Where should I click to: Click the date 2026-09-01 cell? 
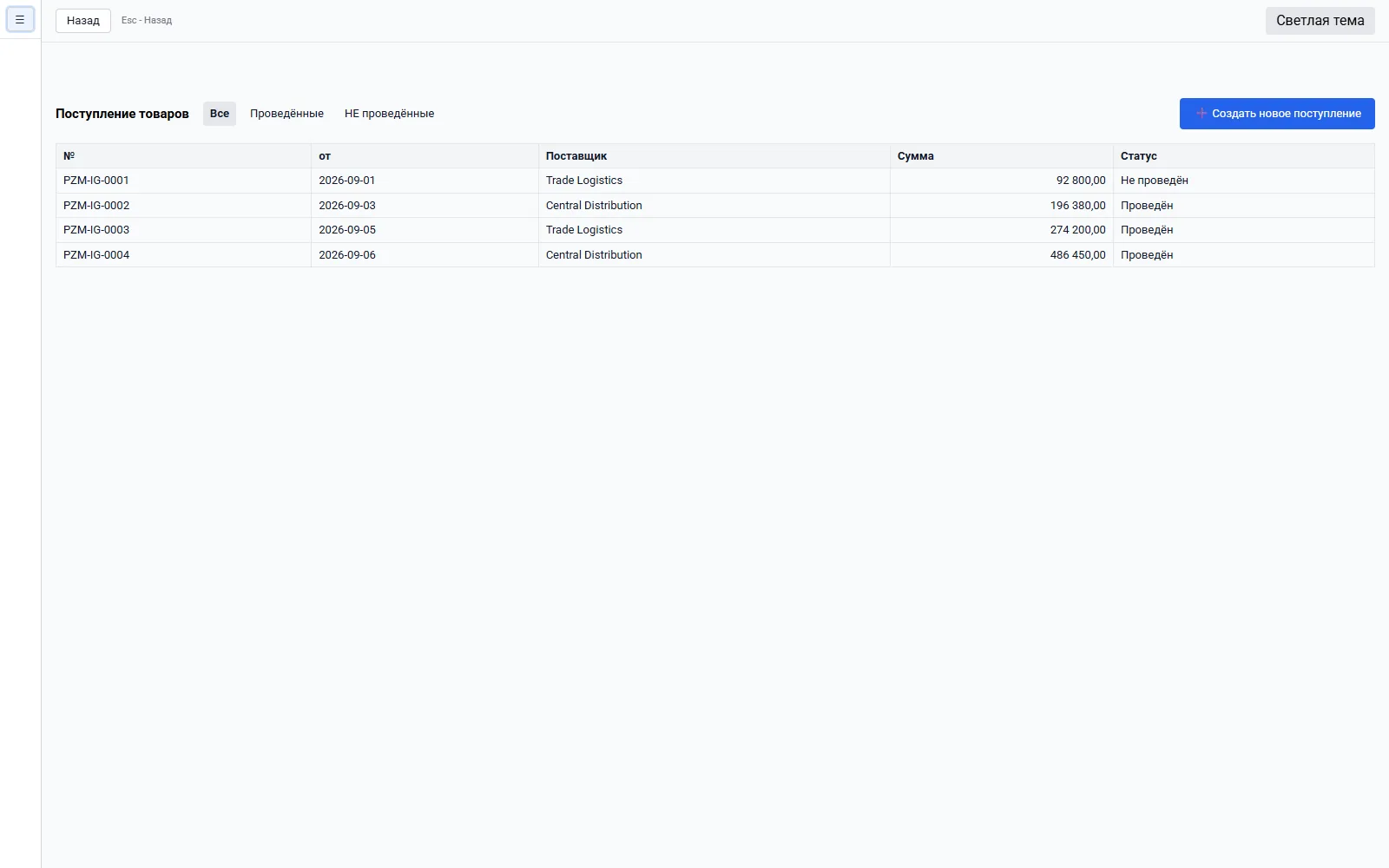click(425, 181)
